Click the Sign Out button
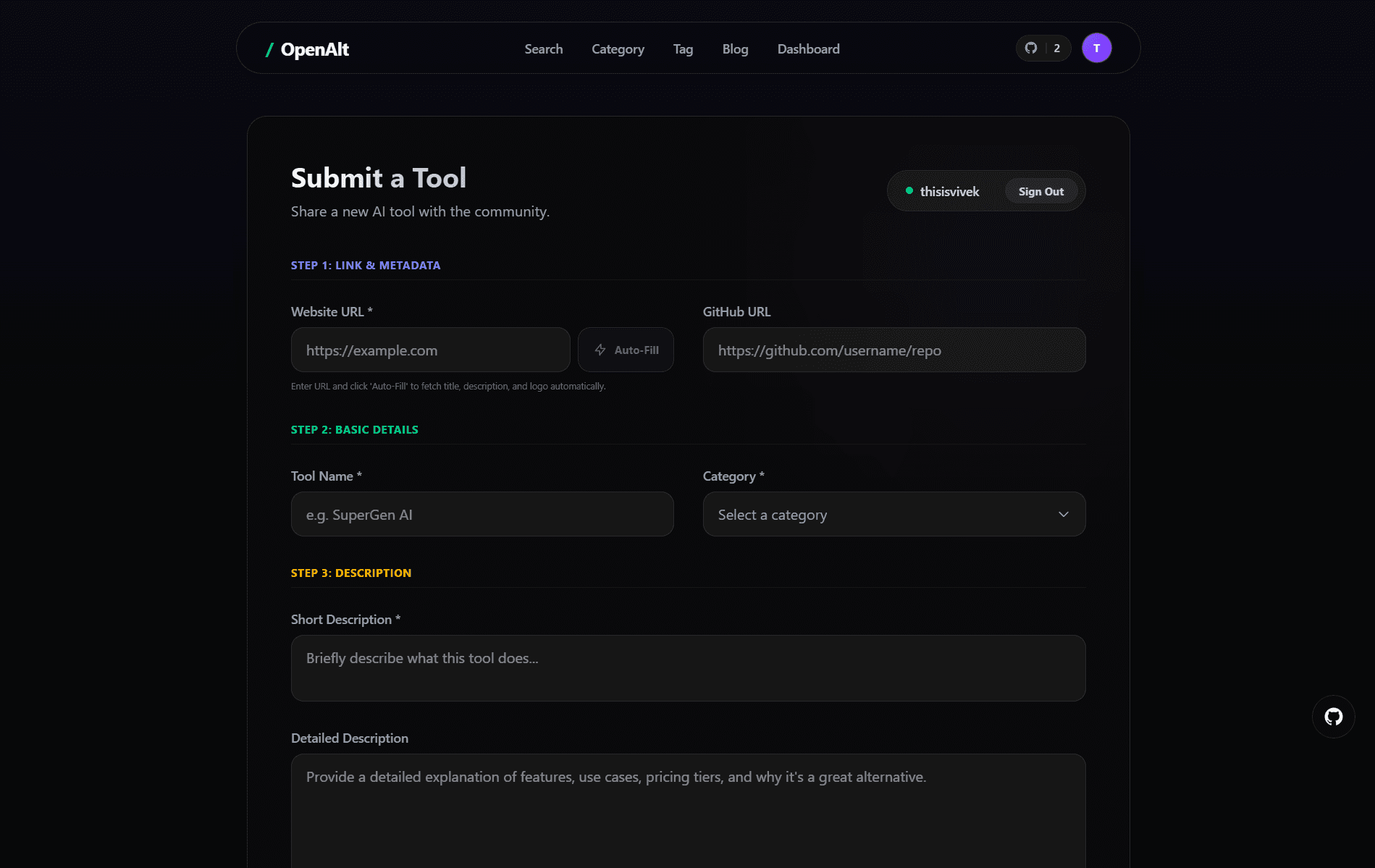 tap(1040, 191)
